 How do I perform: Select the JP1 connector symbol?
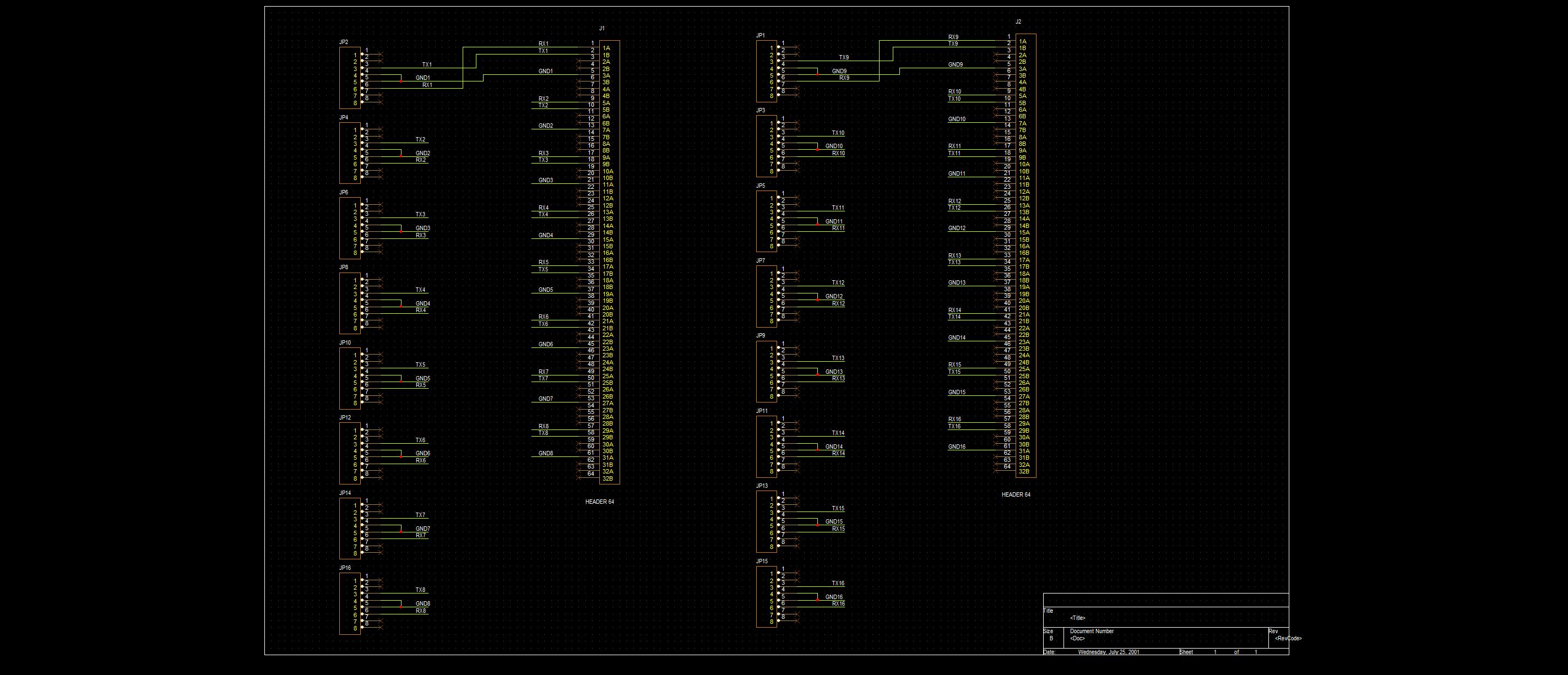(x=766, y=71)
